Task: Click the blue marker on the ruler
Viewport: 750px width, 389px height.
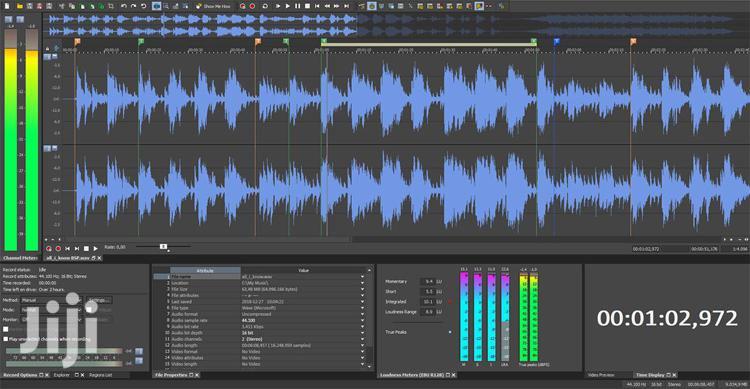Action: pyautogui.click(x=556, y=42)
